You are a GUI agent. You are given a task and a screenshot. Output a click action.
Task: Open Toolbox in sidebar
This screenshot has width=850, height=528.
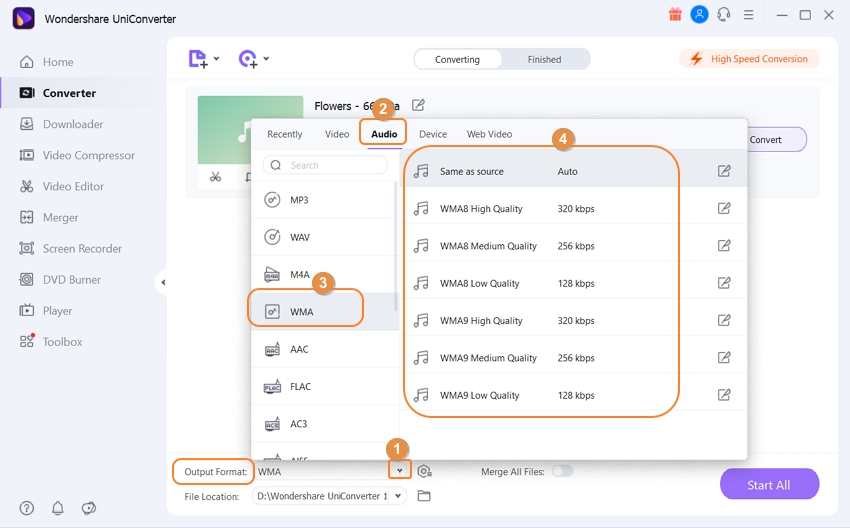point(51,342)
